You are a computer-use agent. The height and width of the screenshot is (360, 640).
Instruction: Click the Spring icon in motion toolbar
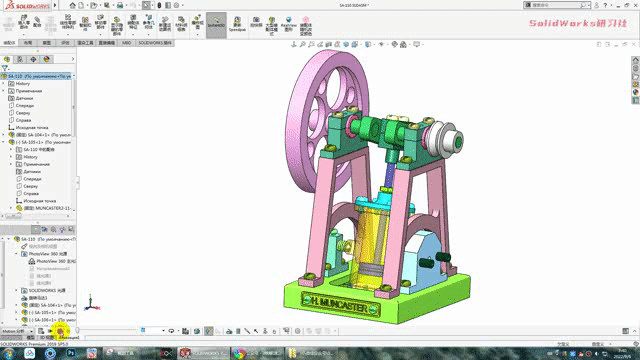tap(238, 331)
